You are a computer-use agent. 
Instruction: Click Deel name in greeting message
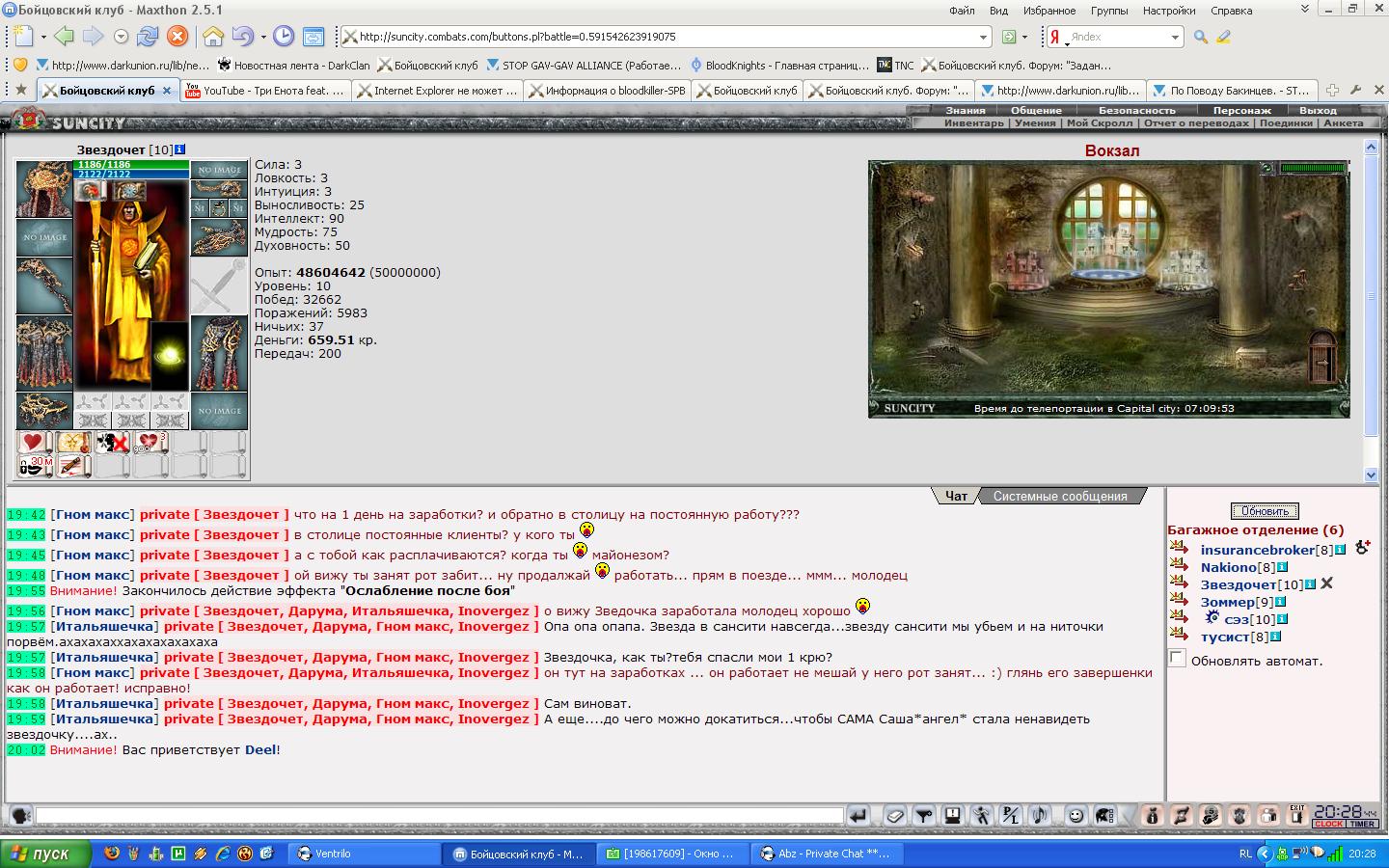[x=260, y=749]
